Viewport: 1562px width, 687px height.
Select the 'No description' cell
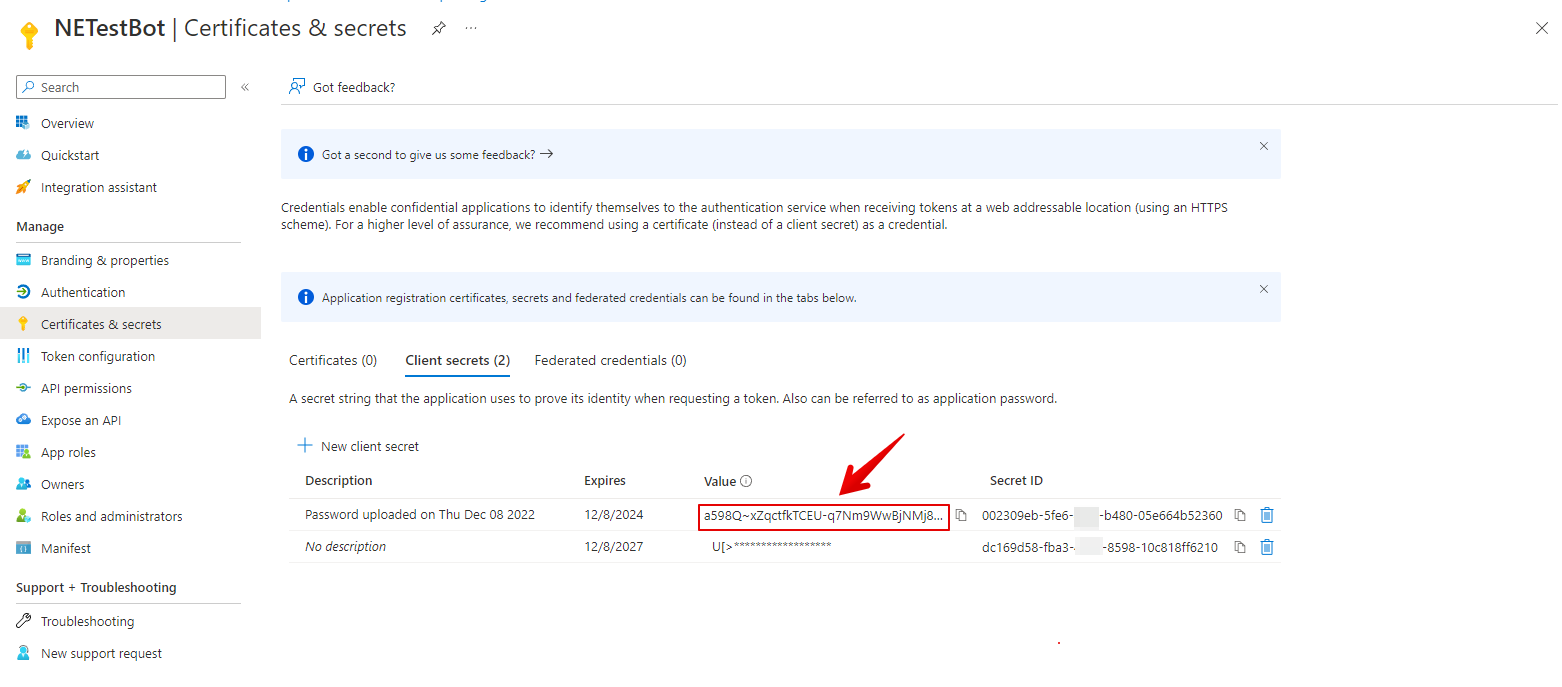pyautogui.click(x=345, y=547)
